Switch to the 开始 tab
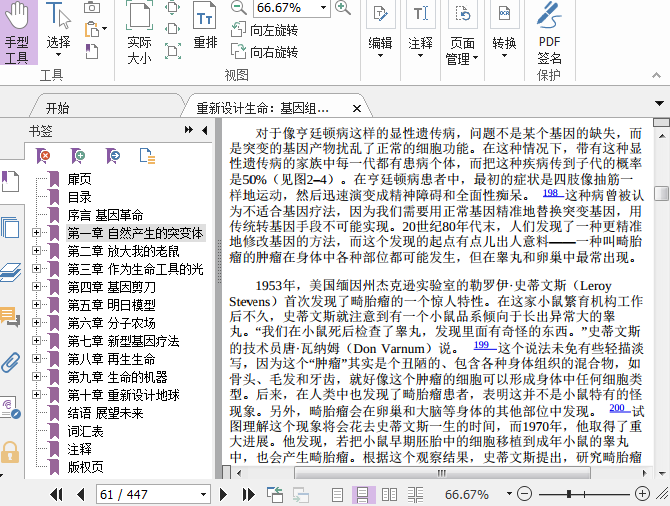 tap(58, 108)
